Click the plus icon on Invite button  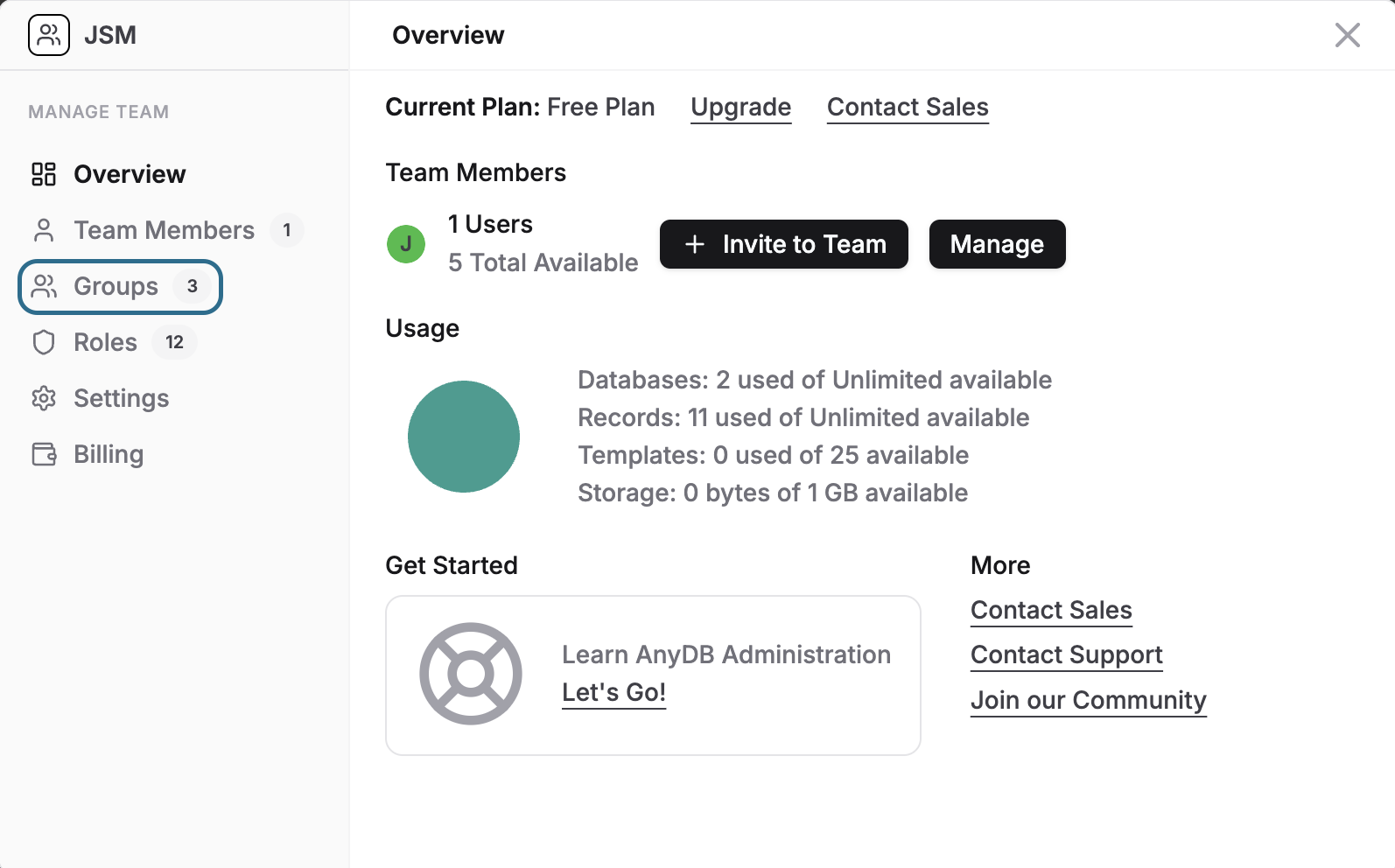click(695, 244)
